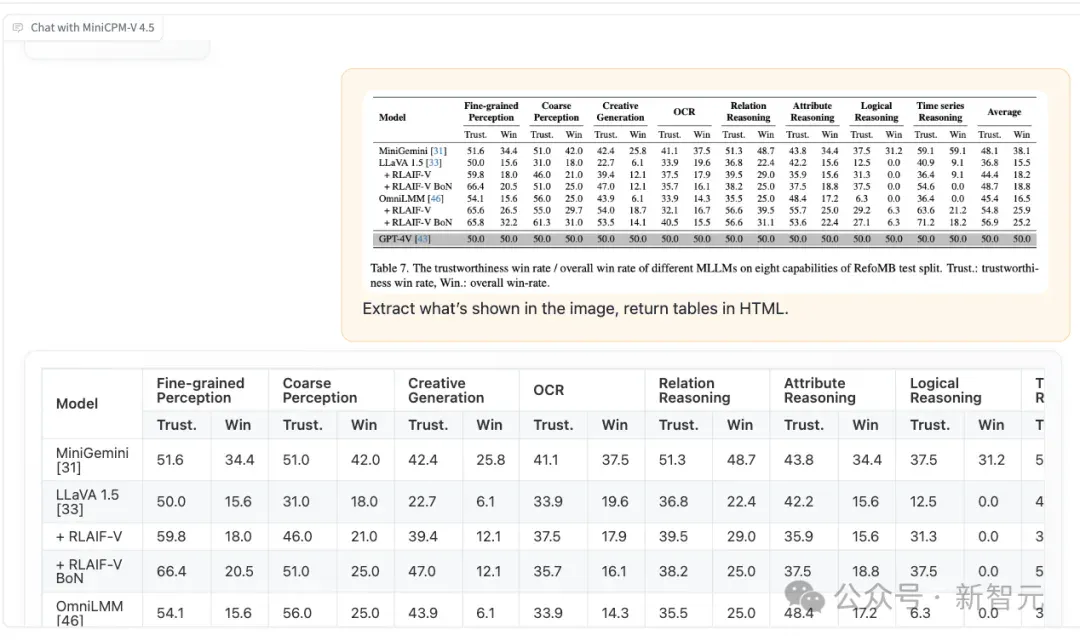This screenshot has width=1080, height=641.
Task: Select the "OmniLMM [46]" row label in the rendered table
Action: tap(92, 611)
